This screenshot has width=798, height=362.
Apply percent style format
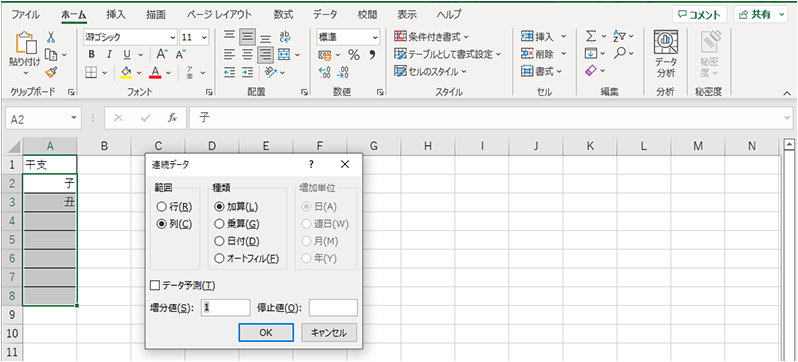[x=354, y=54]
